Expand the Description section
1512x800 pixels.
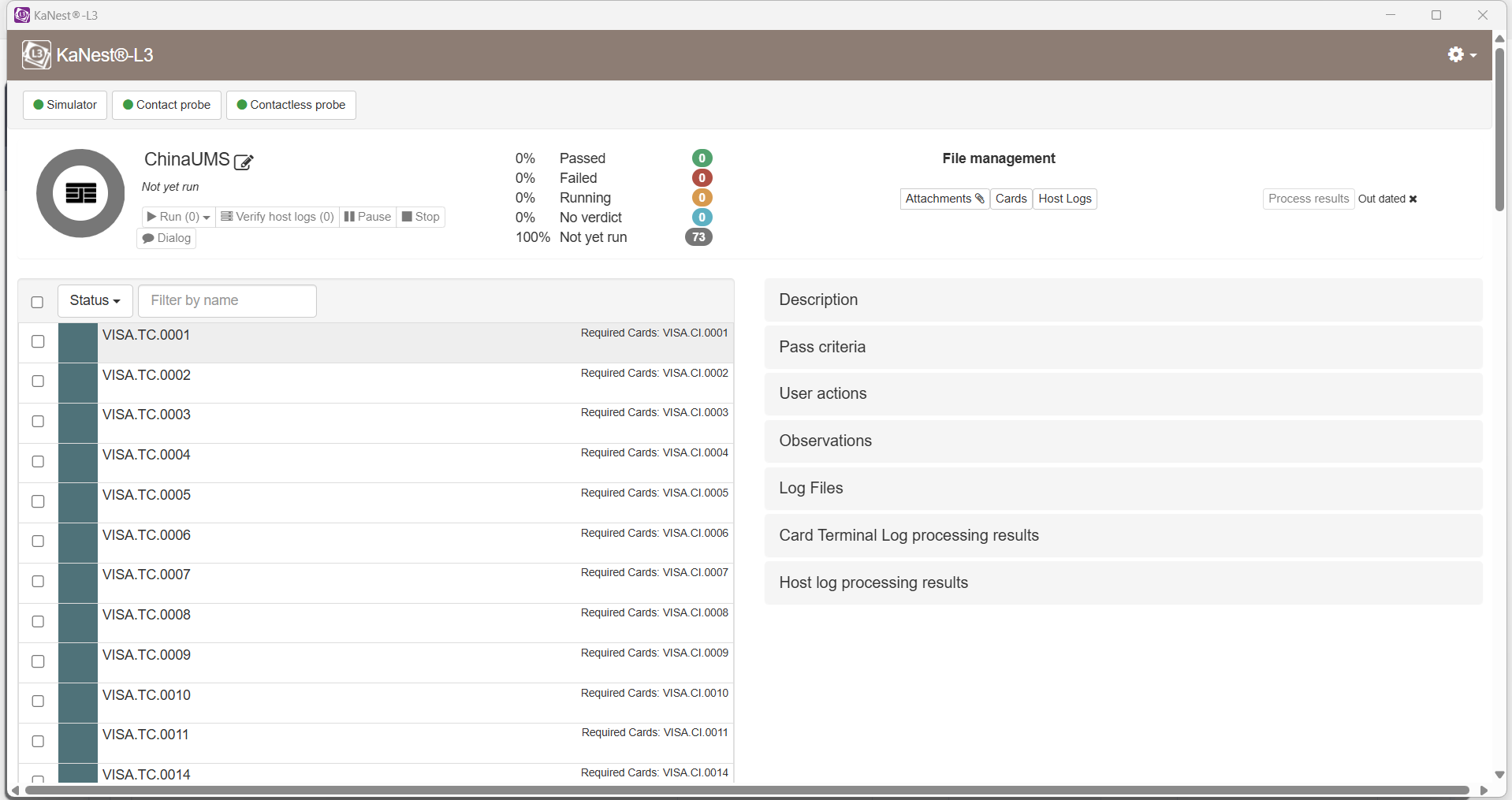[x=1123, y=300]
